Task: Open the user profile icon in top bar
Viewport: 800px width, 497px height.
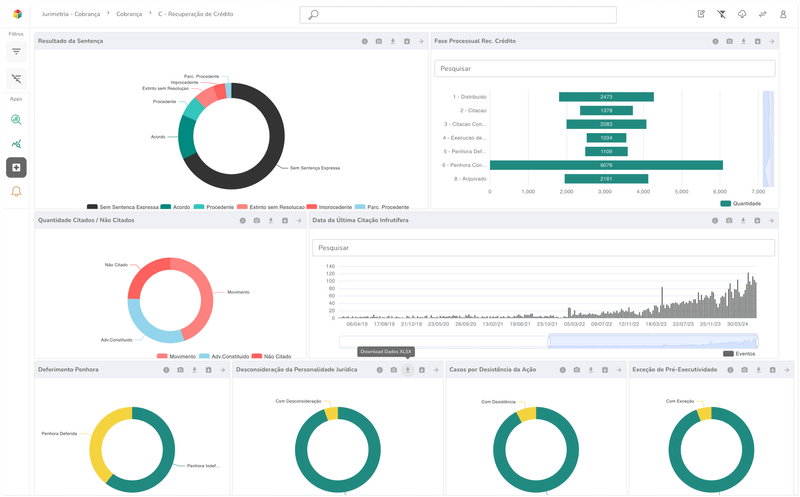Action: click(782, 14)
